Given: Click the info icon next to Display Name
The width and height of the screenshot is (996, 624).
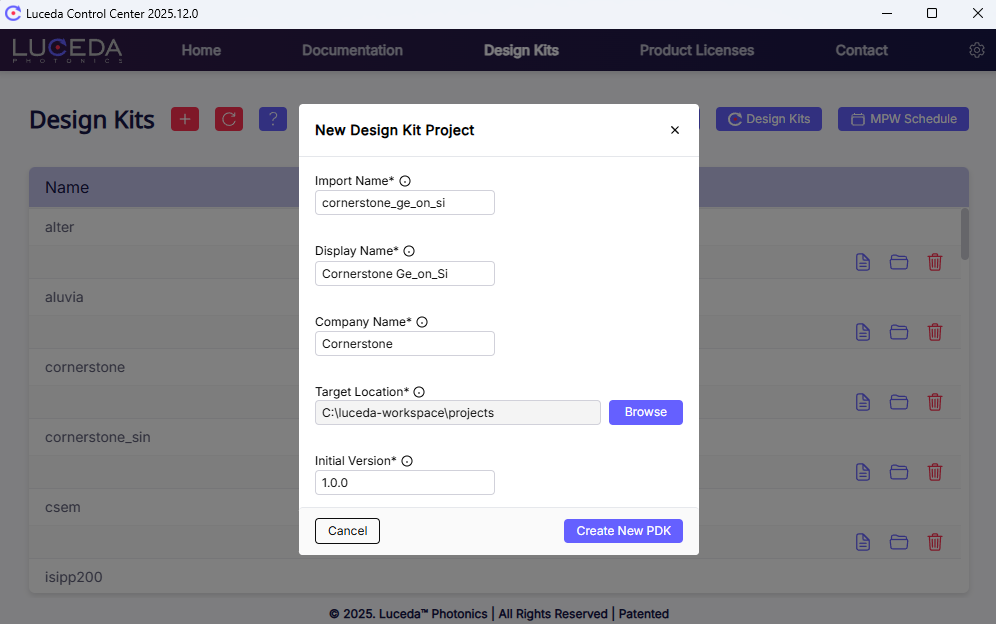Looking at the screenshot, I should pyautogui.click(x=408, y=252).
